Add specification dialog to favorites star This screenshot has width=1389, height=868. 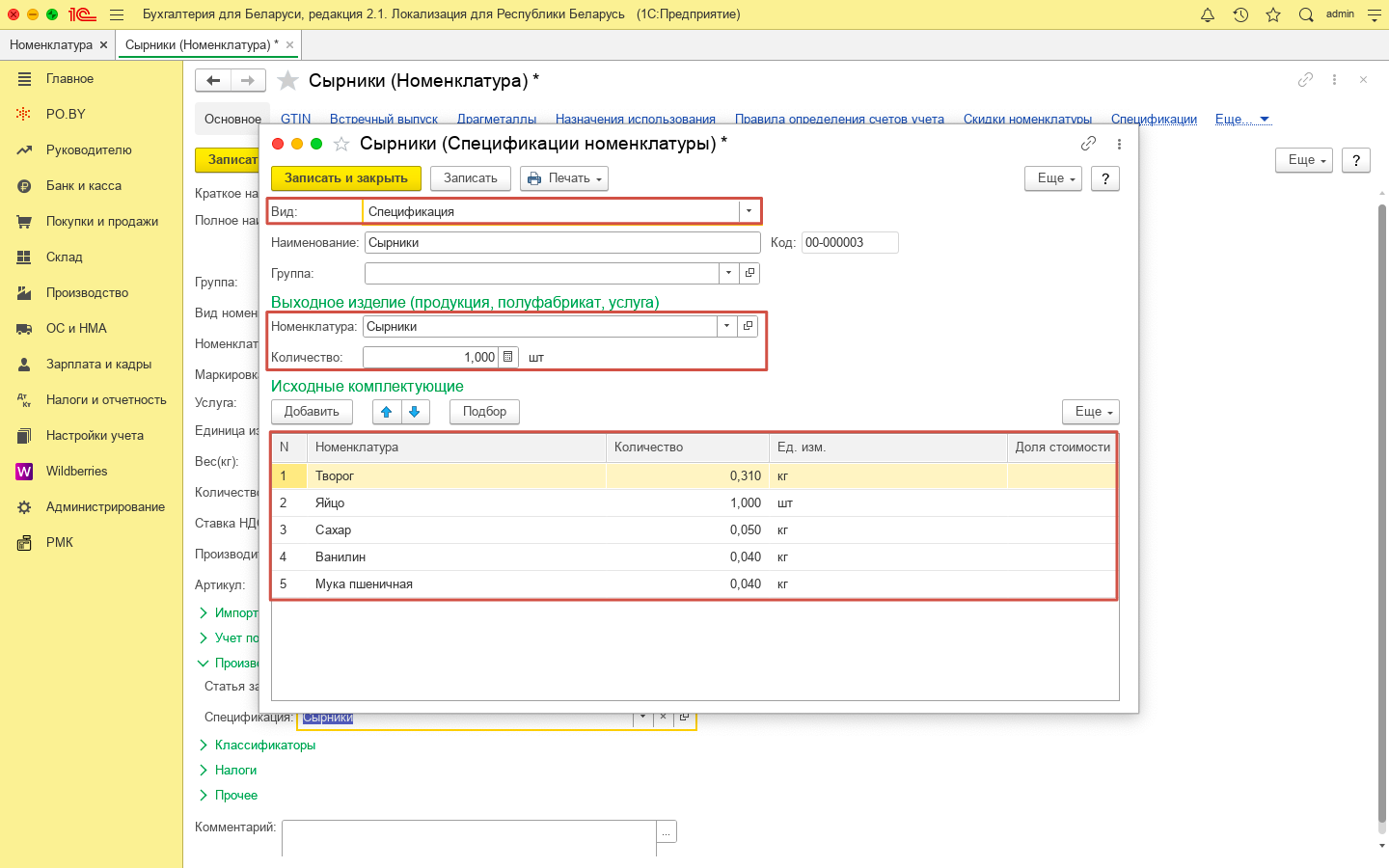point(341,144)
